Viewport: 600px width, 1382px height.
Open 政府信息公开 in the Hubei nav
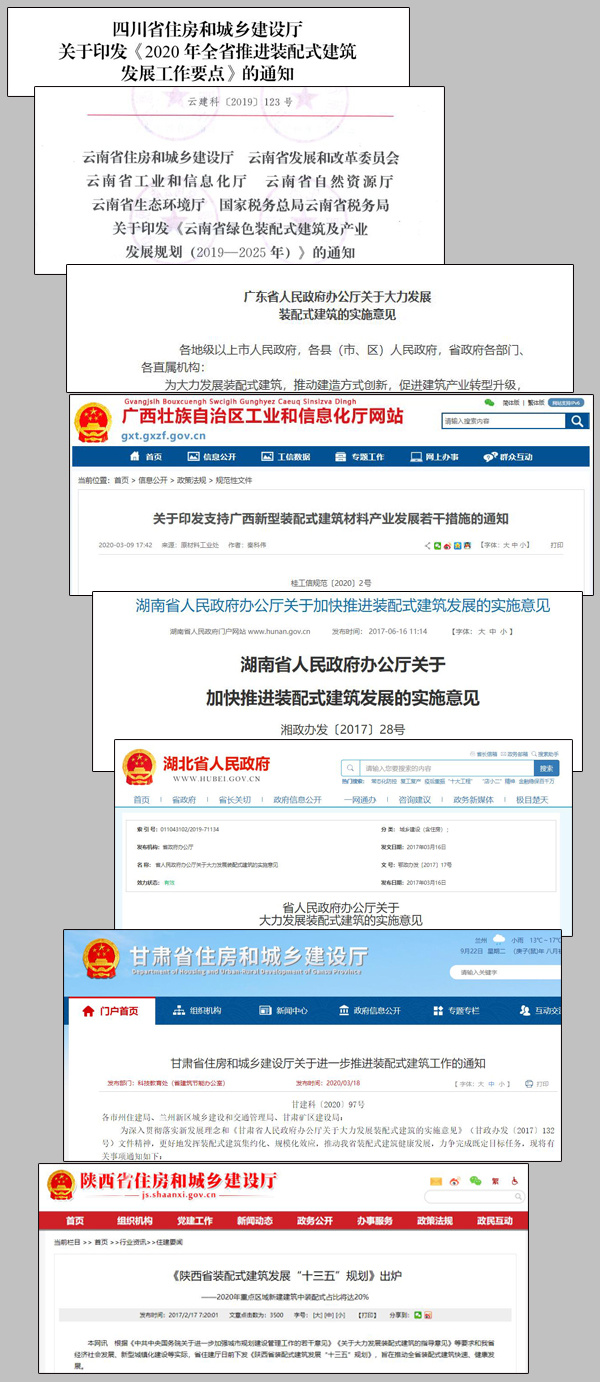[297, 800]
